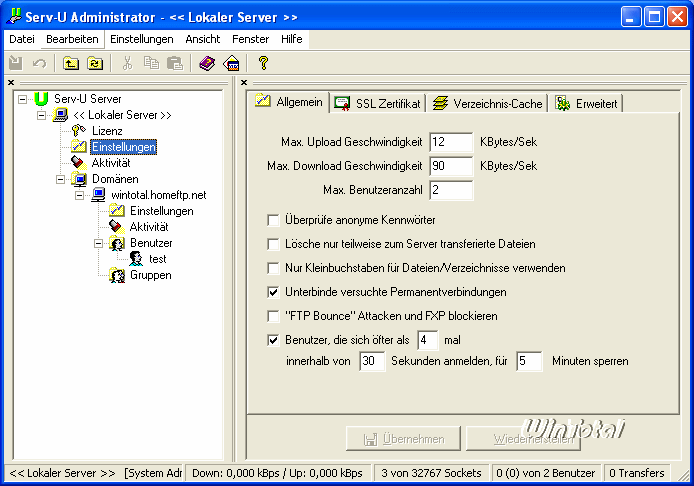694x486 pixels.
Task: Click the undo toolbar icon
Action: click(39, 63)
